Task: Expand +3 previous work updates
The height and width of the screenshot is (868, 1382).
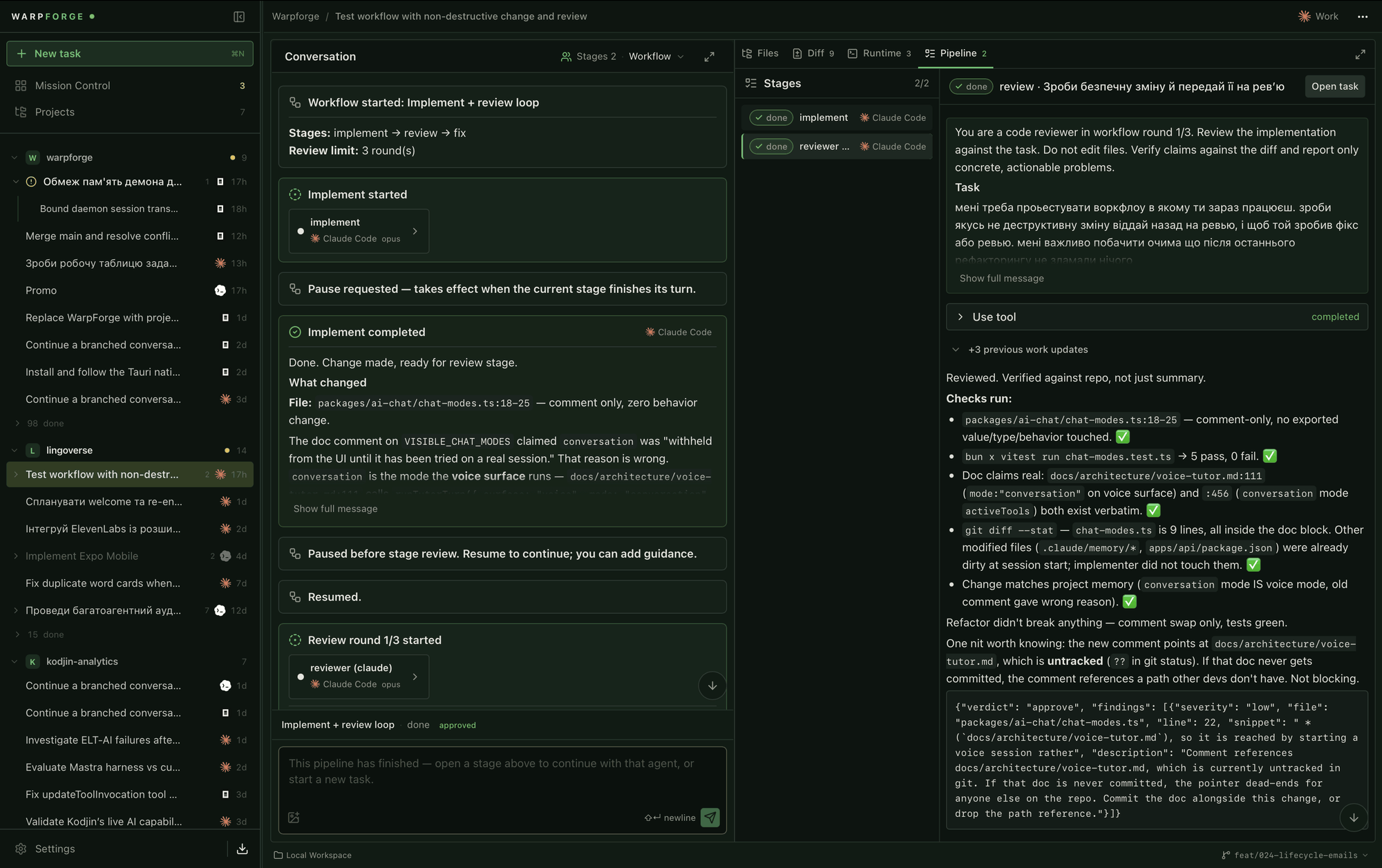Action: click(1021, 350)
